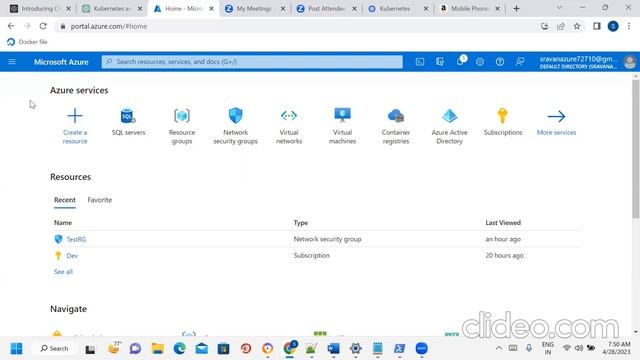Click Last Viewed column header
The image size is (640, 360).
pyautogui.click(x=503, y=223)
